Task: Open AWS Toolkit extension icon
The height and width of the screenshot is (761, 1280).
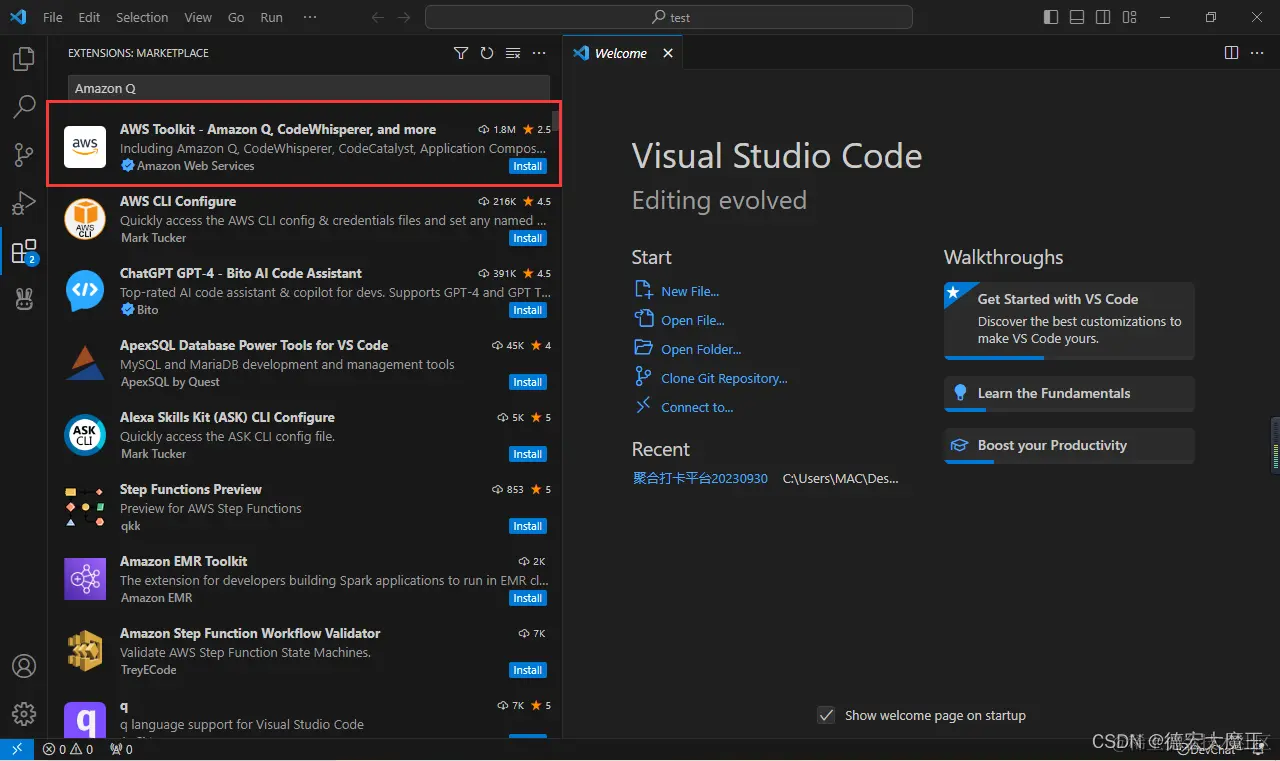Action: 85,146
